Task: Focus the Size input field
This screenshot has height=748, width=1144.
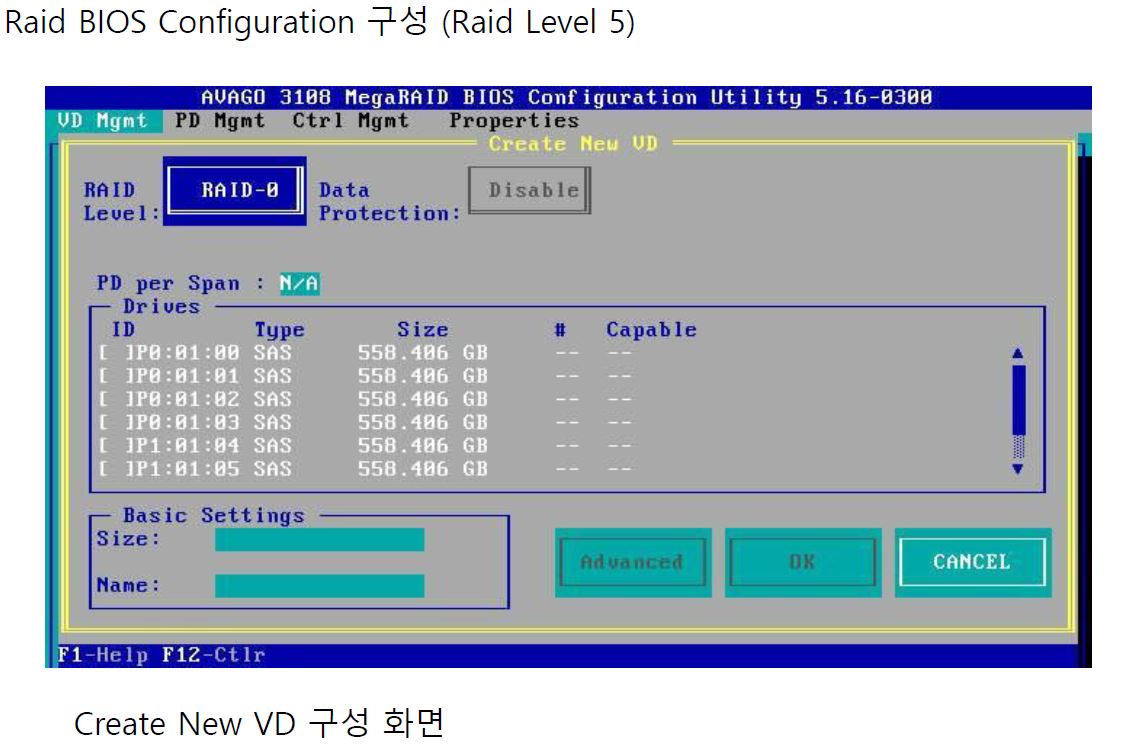Action: click(x=319, y=540)
